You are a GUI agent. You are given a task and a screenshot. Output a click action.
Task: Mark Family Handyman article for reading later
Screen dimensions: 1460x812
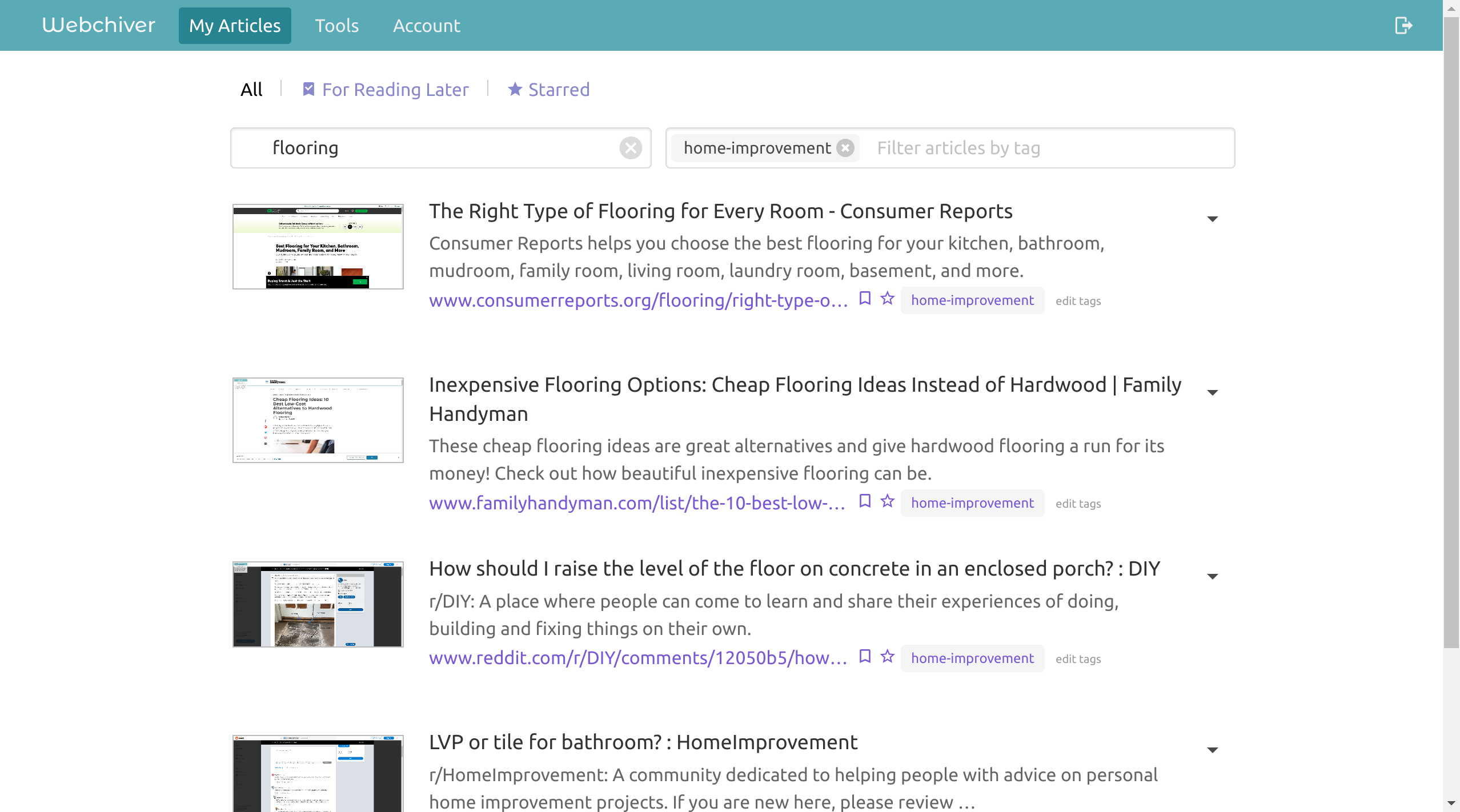[x=865, y=501]
